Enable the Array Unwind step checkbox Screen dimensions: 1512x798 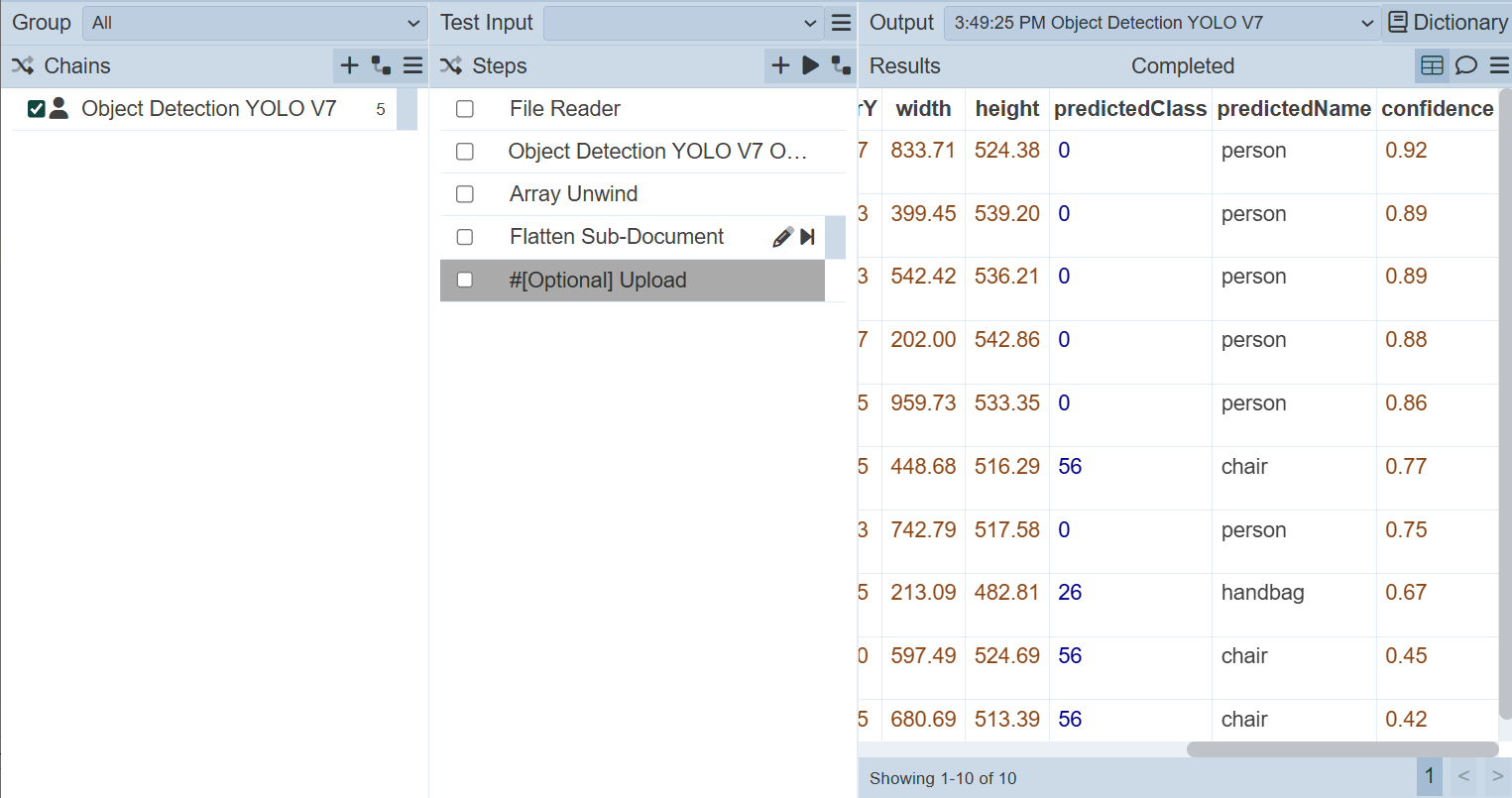coord(465,194)
